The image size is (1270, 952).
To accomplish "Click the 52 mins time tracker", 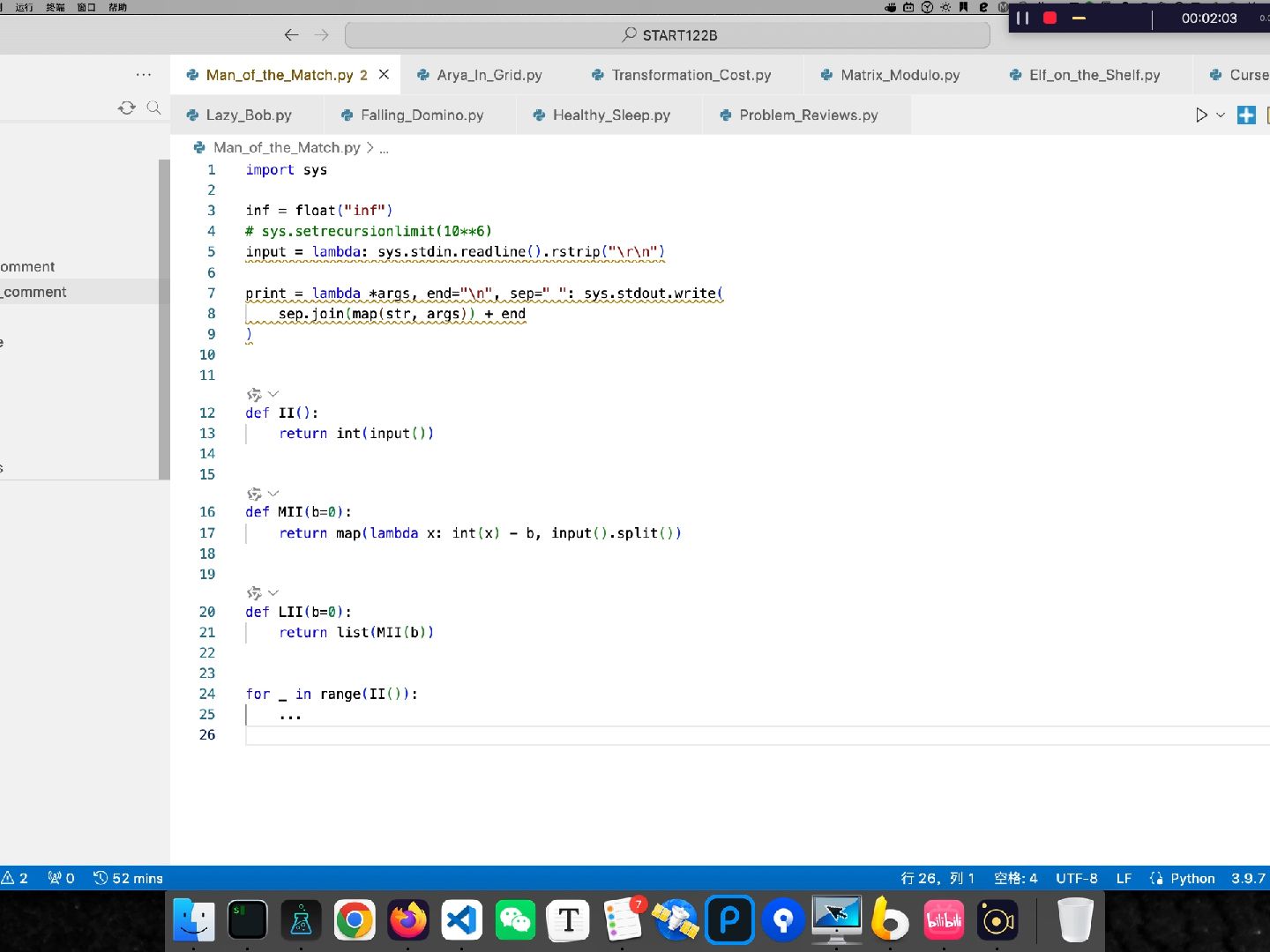I will pyautogui.click(x=129, y=878).
